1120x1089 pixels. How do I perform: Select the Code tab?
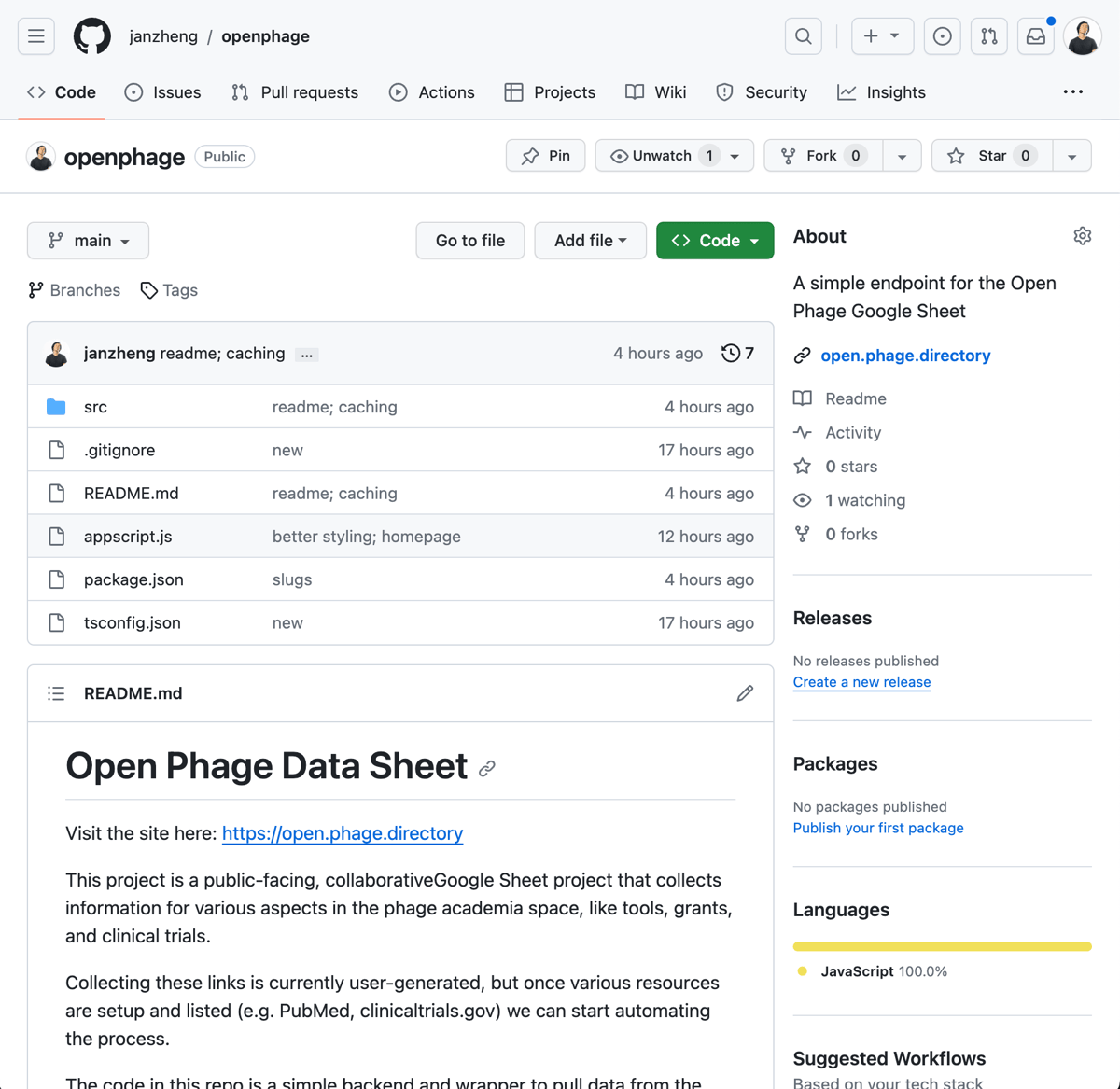[x=62, y=92]
